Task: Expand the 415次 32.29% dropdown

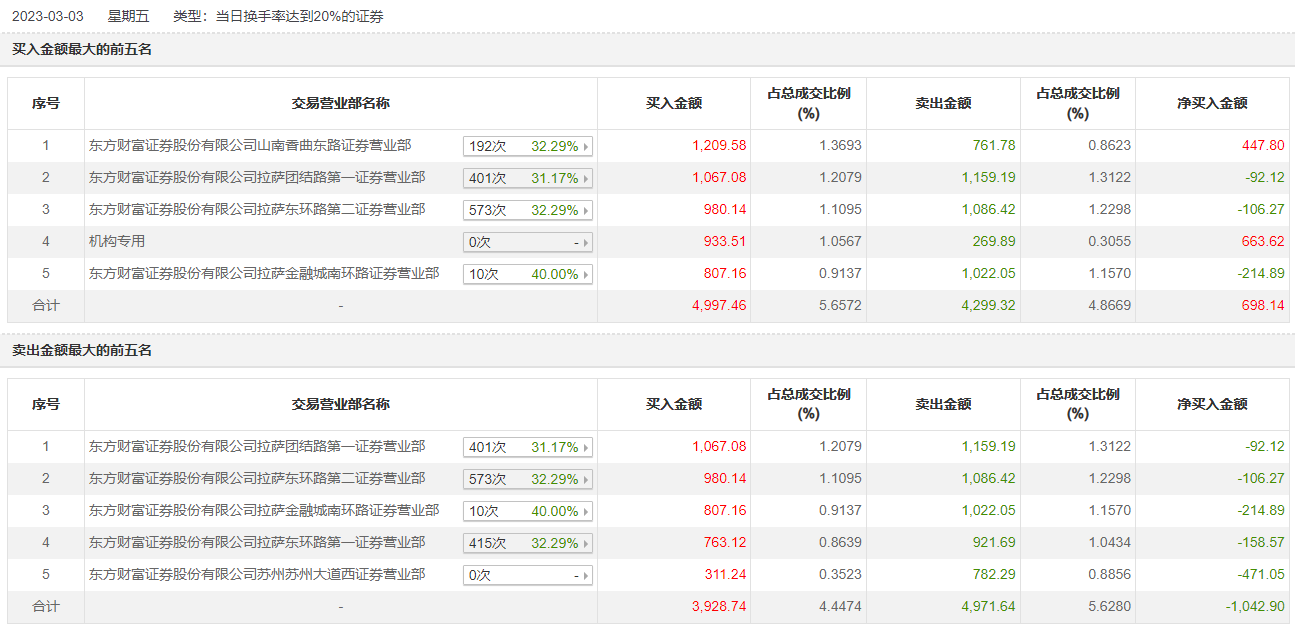Action: tap(528, 543)
